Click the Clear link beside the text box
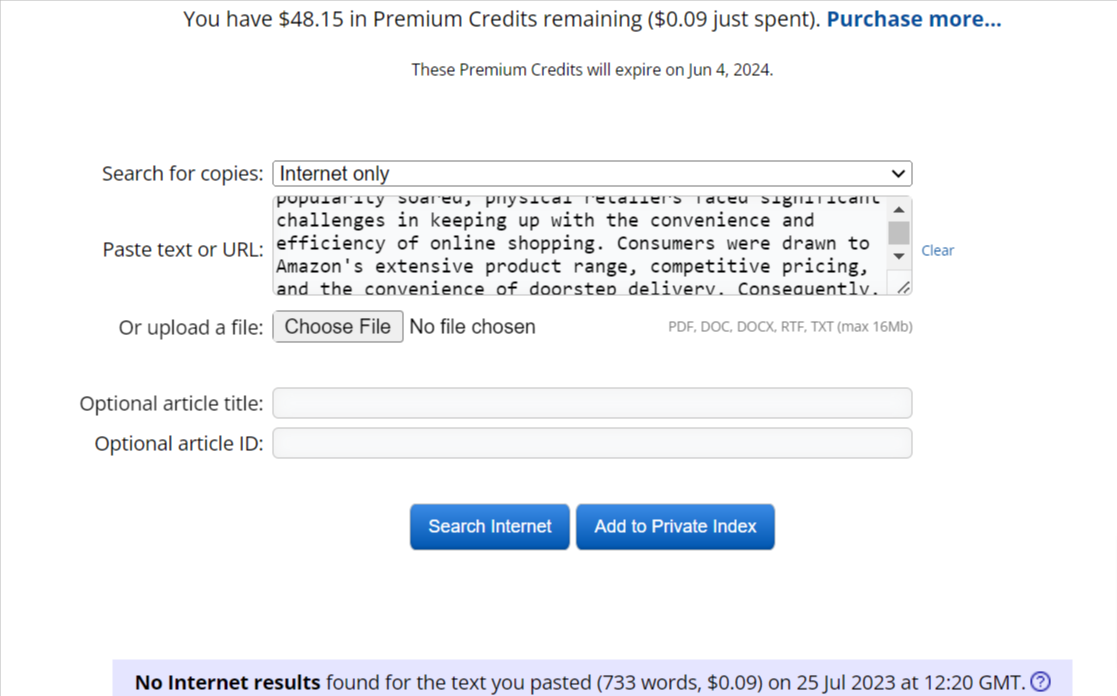Screen dimensions: 1117x696 (x=937, y=250)
